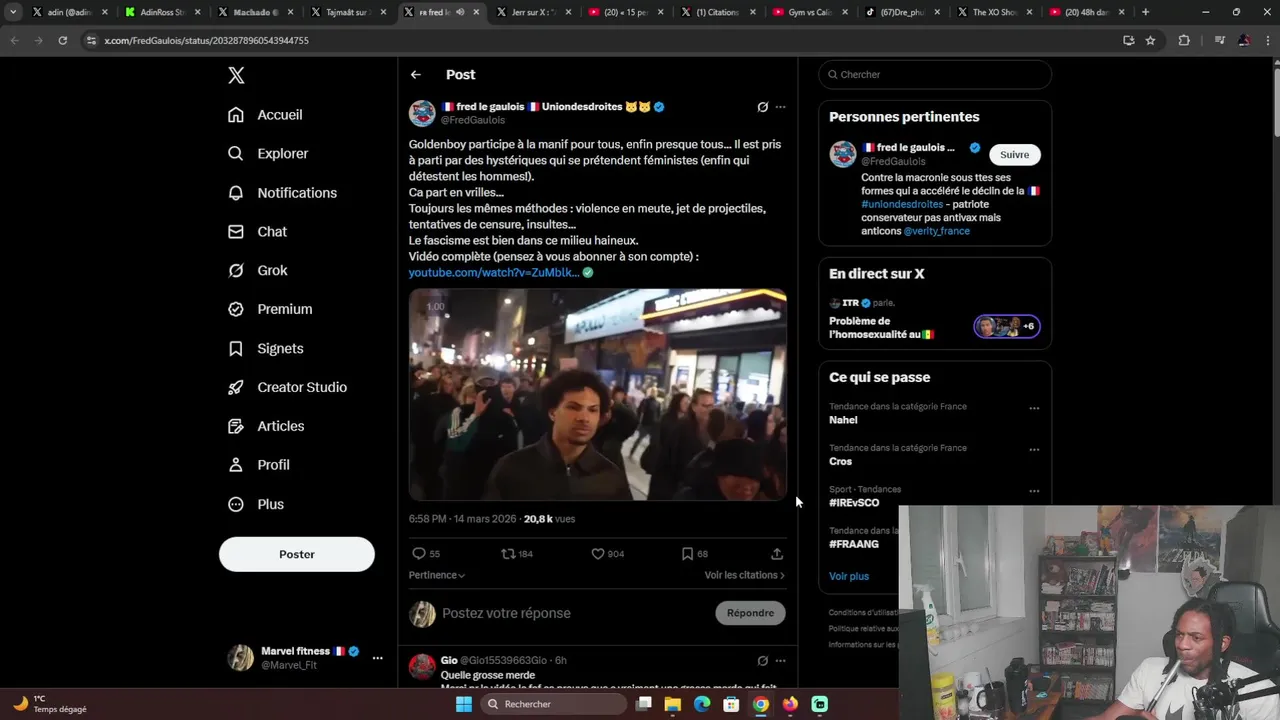Click Windows Start button
The image size is (1280, 720).
[x=463, y=704]
